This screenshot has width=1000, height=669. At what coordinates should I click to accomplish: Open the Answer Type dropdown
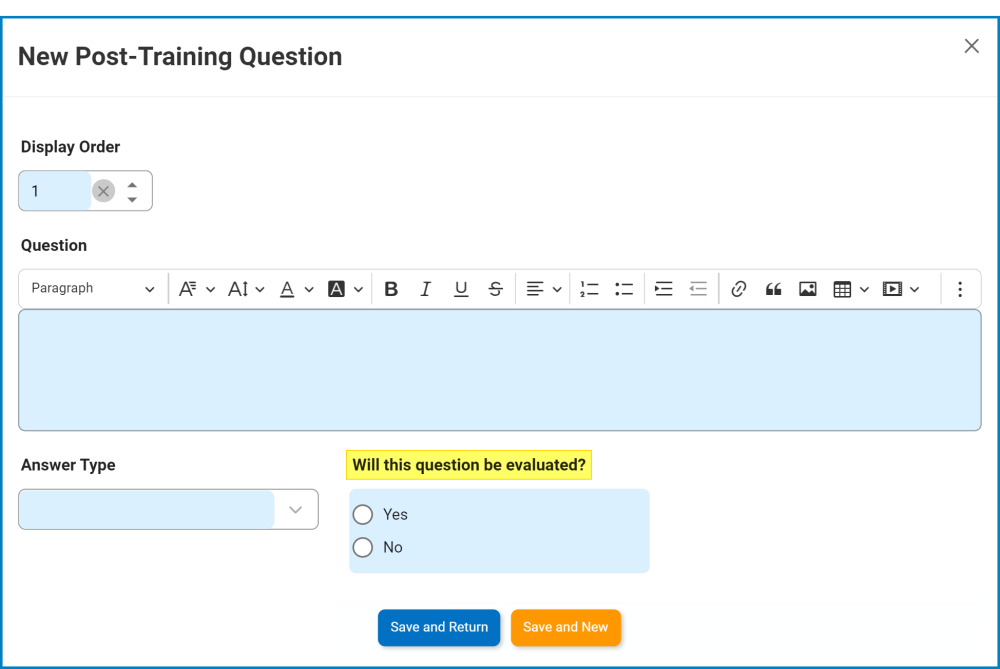[295, 509]
